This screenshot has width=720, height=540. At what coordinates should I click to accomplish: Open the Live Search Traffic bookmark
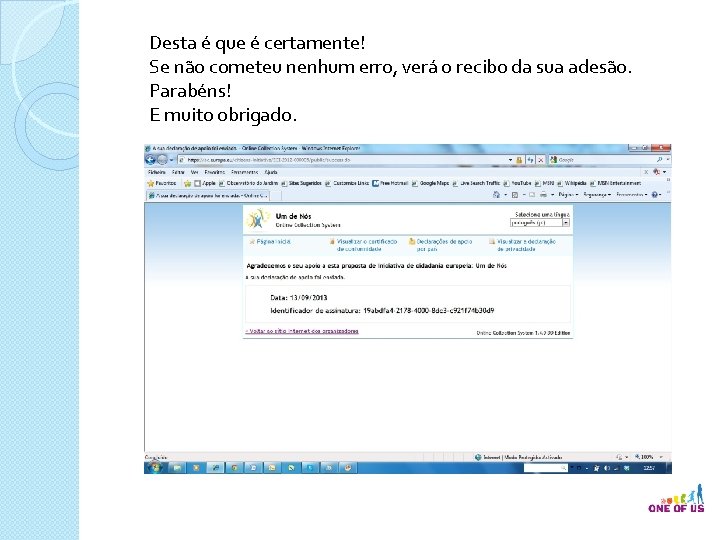[476, 183]
